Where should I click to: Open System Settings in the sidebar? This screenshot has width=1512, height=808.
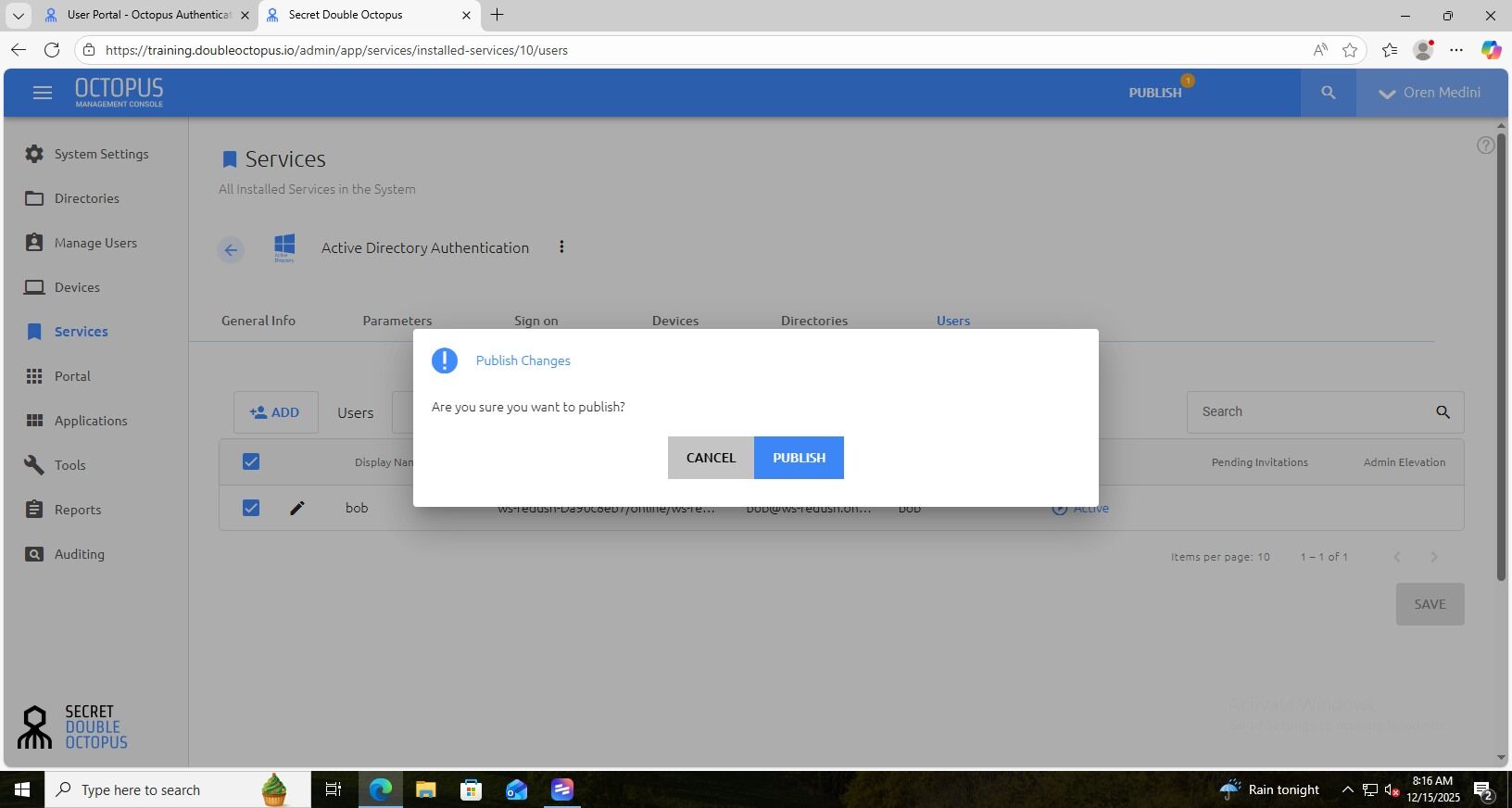tap(101, 154)
